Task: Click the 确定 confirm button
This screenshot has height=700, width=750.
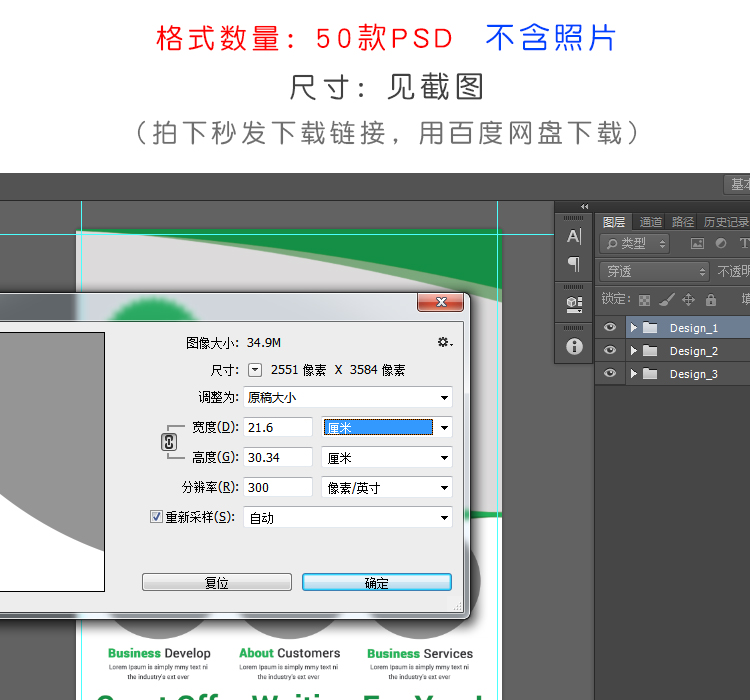Action: coord(376,583)
